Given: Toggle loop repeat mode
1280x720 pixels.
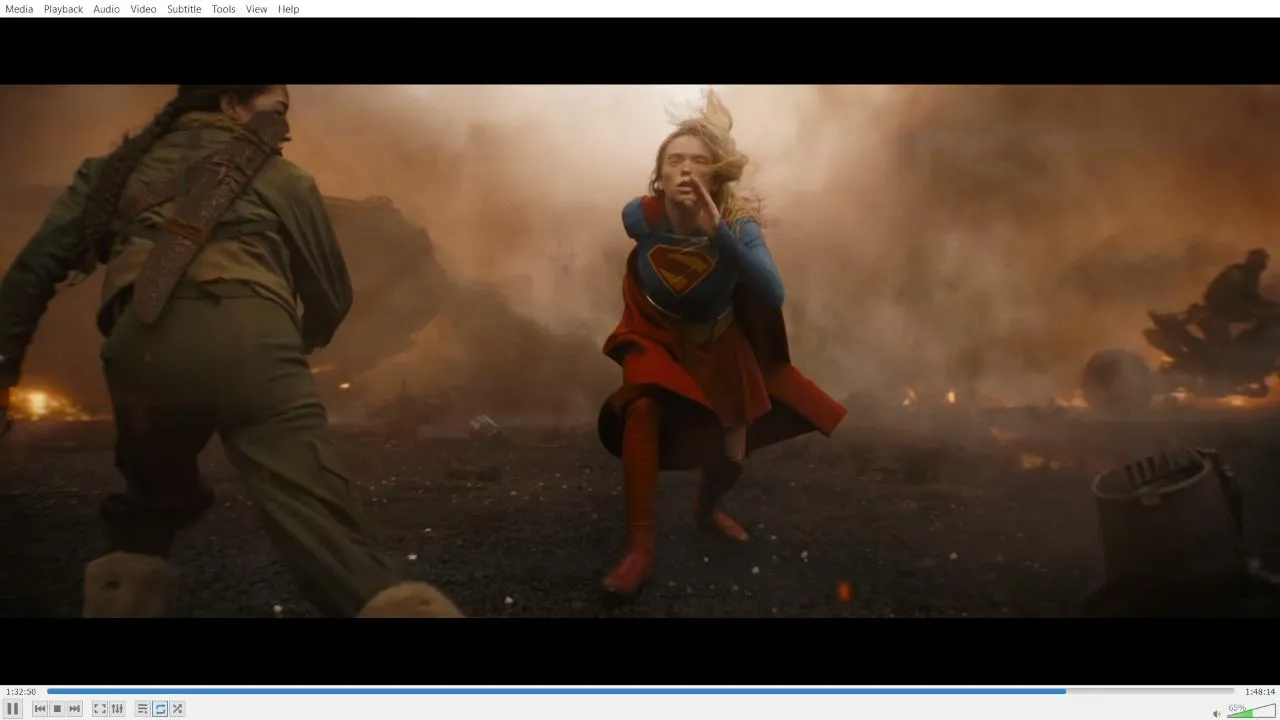Looking at the screenshot, I should [x=160, y=709].
